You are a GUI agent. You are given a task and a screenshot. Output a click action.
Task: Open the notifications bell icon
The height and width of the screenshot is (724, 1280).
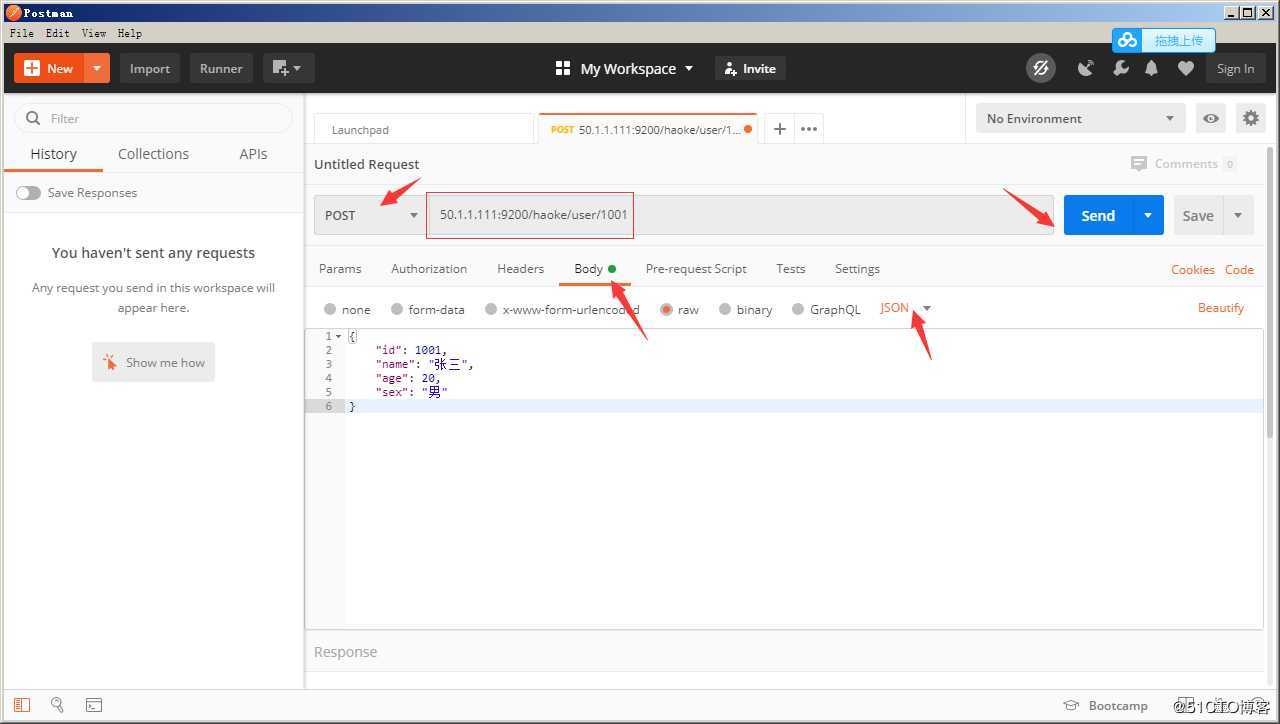[x=1152, y=68]
